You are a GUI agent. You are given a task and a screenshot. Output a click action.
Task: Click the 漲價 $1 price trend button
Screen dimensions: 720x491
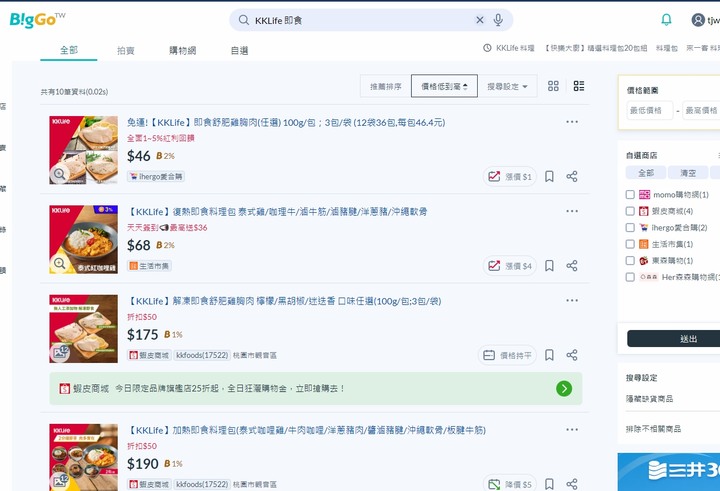[x=510, y=176]
